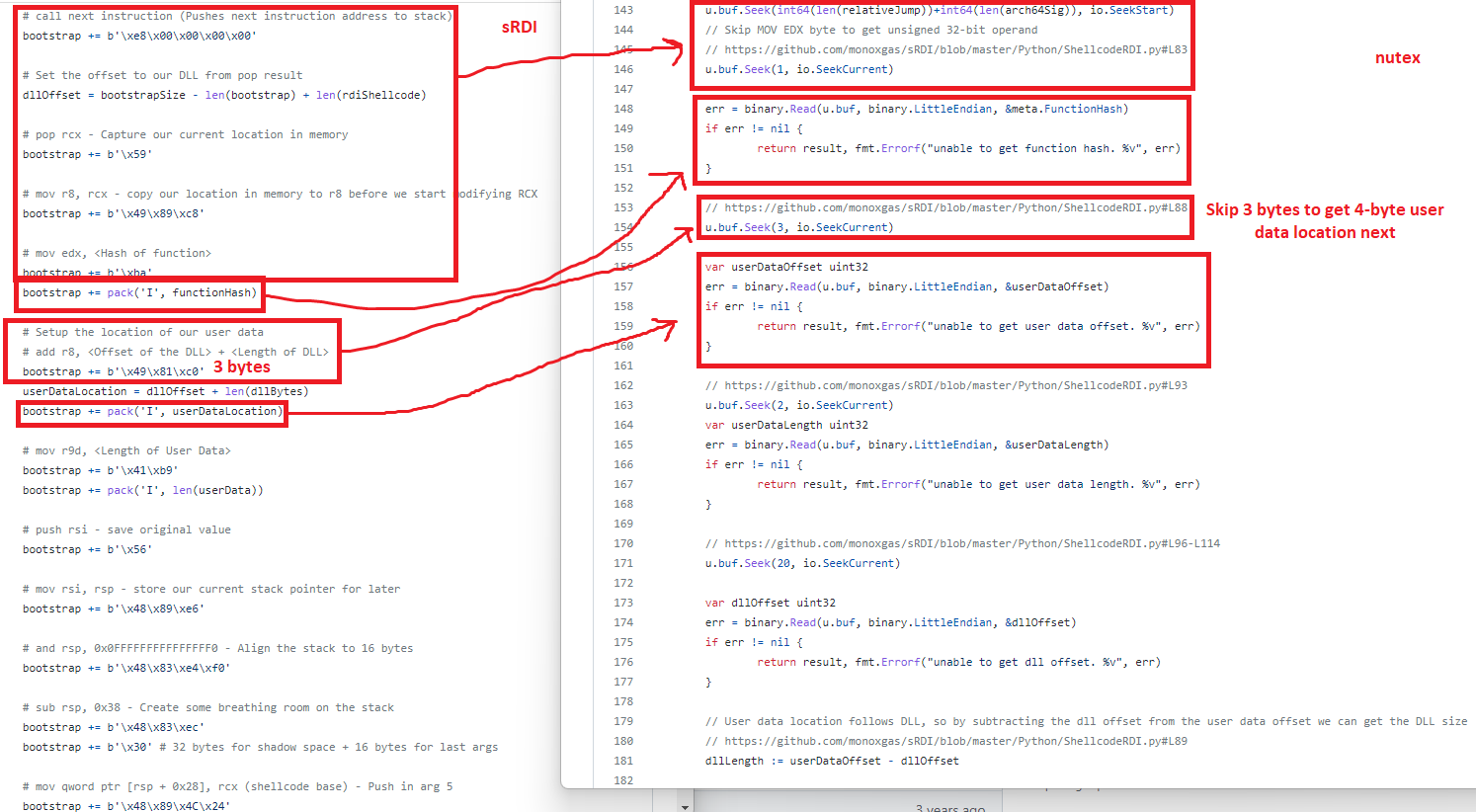The width and height of the screenshot is (1476, 812).
Task: Click the scroll-down arrow at the bottom
Action: click(686, 806)
